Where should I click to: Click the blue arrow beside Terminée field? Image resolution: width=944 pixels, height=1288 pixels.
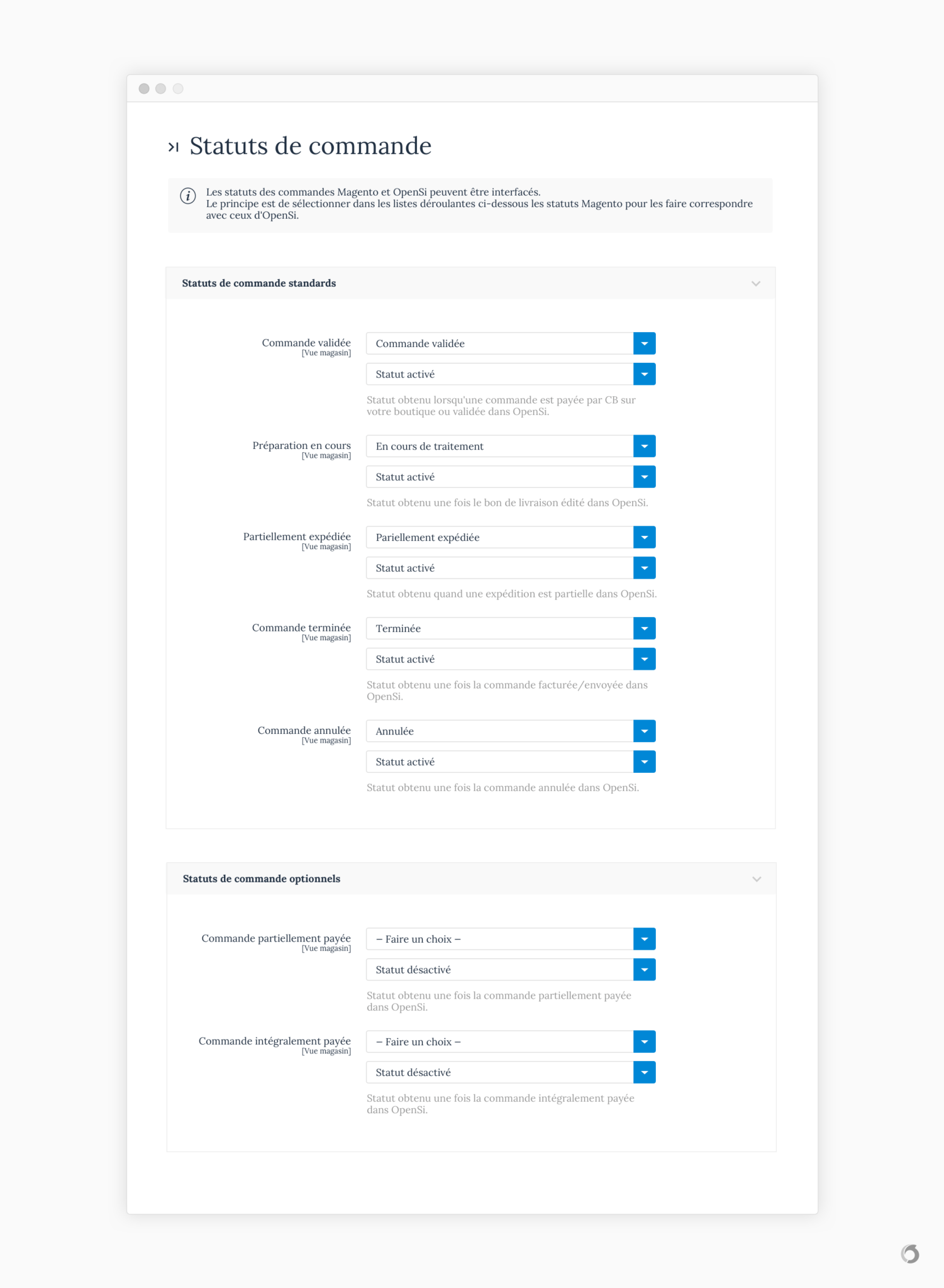644,628
